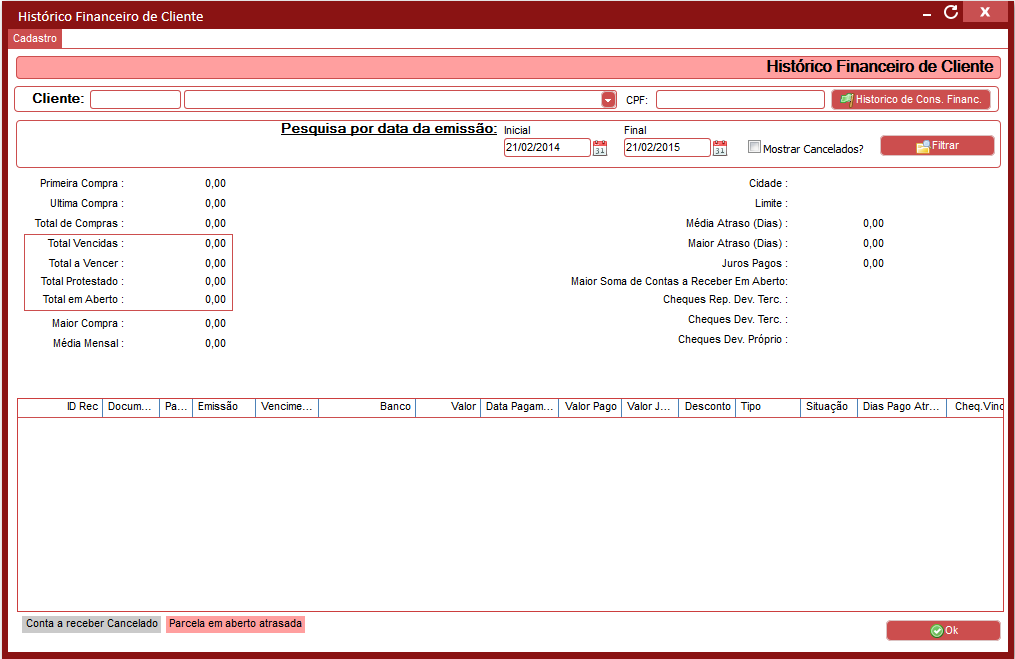Click Pesquisa por data da emissão heading

click(x=389, y=129)
